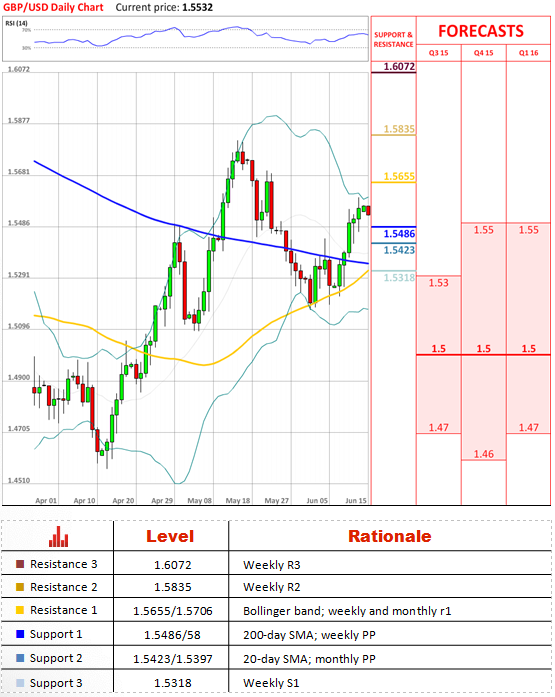Click the Support 3 light-blue swatch

pos(20,683)
